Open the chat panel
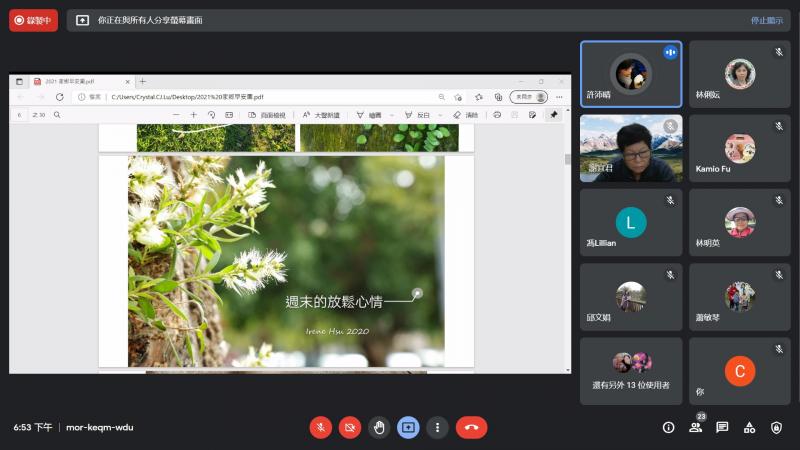This screenshot has width=800, height=450. coord(722,427)
